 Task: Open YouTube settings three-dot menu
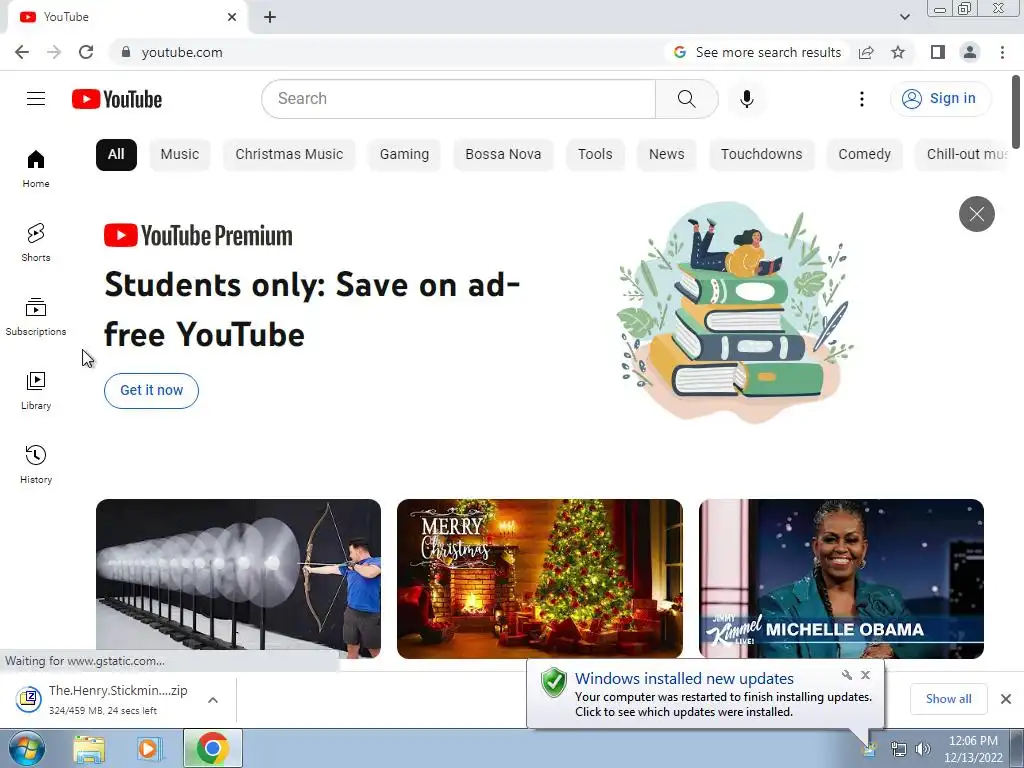862,99
